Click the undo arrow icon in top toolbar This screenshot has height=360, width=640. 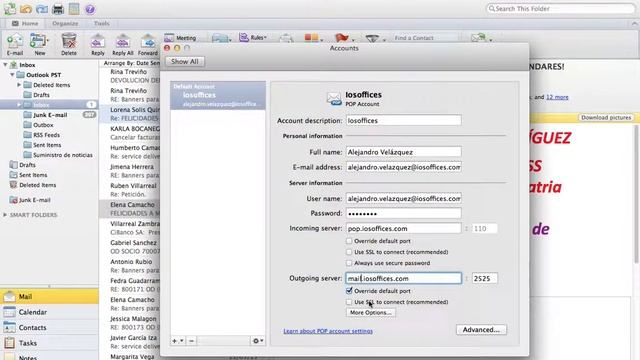point(26,9)
